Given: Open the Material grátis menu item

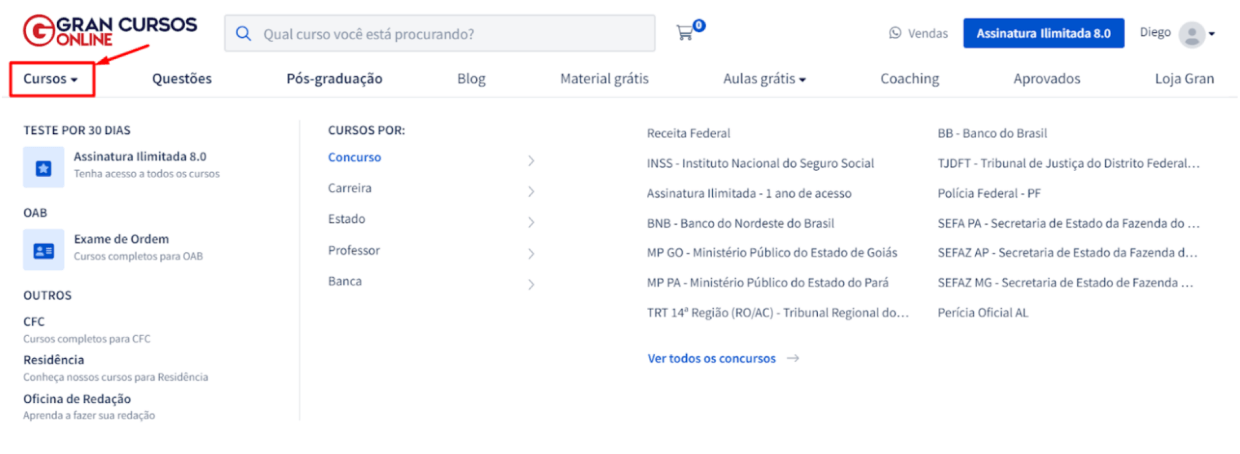Looking at the screenshot, I should click(604, 79).
